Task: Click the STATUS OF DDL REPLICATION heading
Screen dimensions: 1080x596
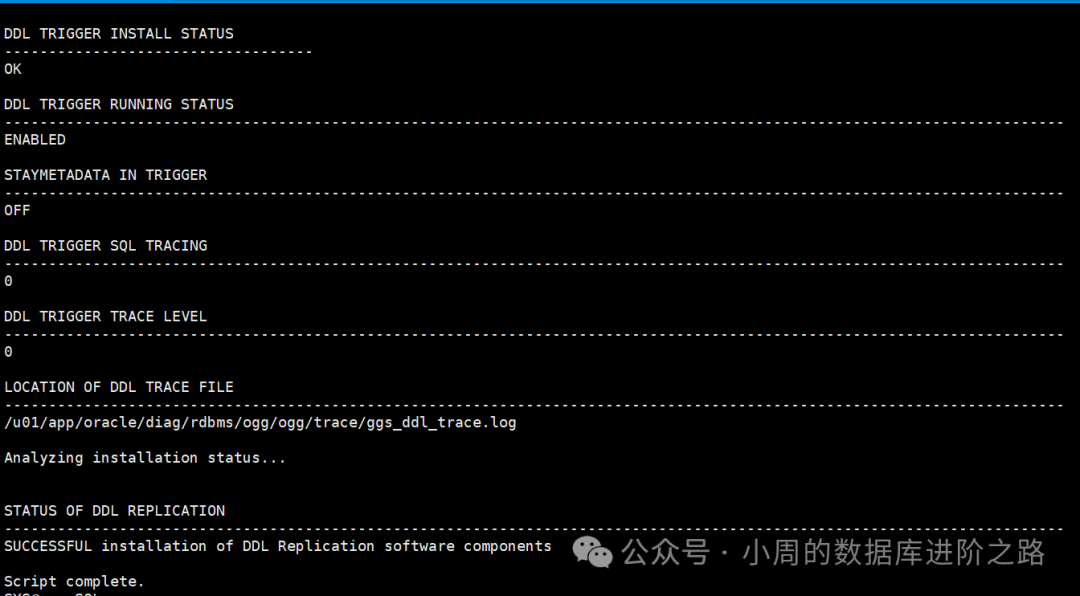Action: pos(114,511)
